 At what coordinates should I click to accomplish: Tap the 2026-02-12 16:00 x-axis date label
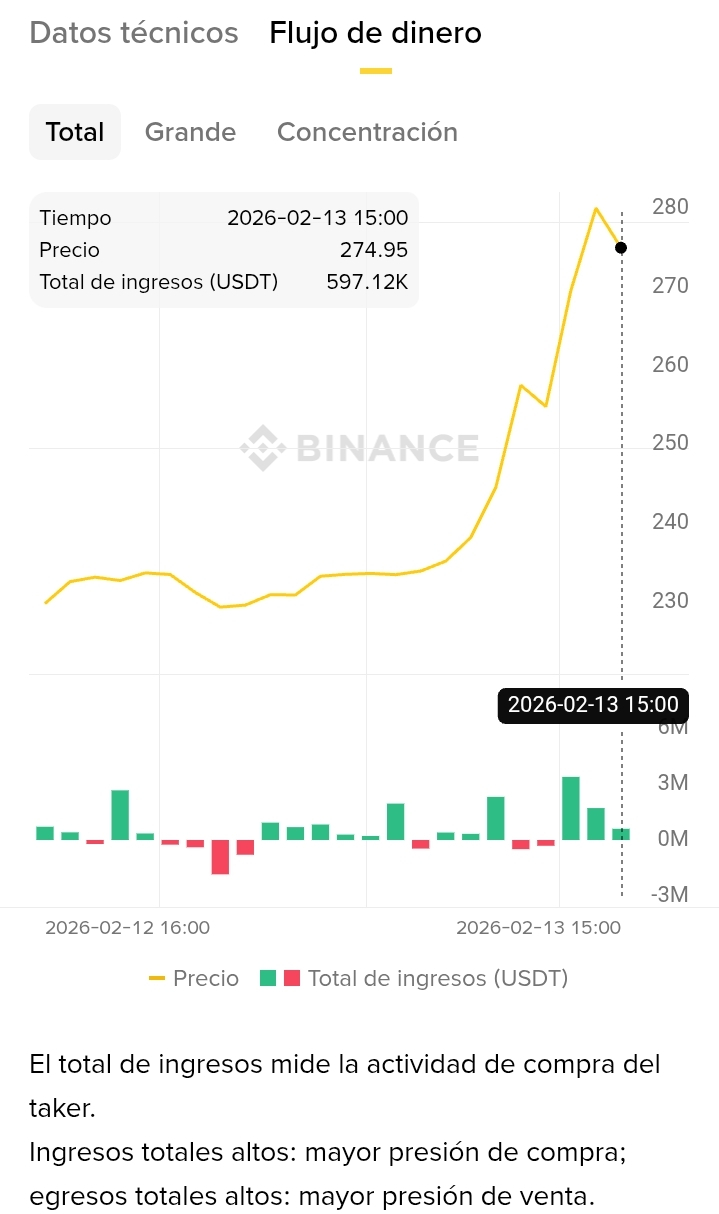(x=127, y=927)
